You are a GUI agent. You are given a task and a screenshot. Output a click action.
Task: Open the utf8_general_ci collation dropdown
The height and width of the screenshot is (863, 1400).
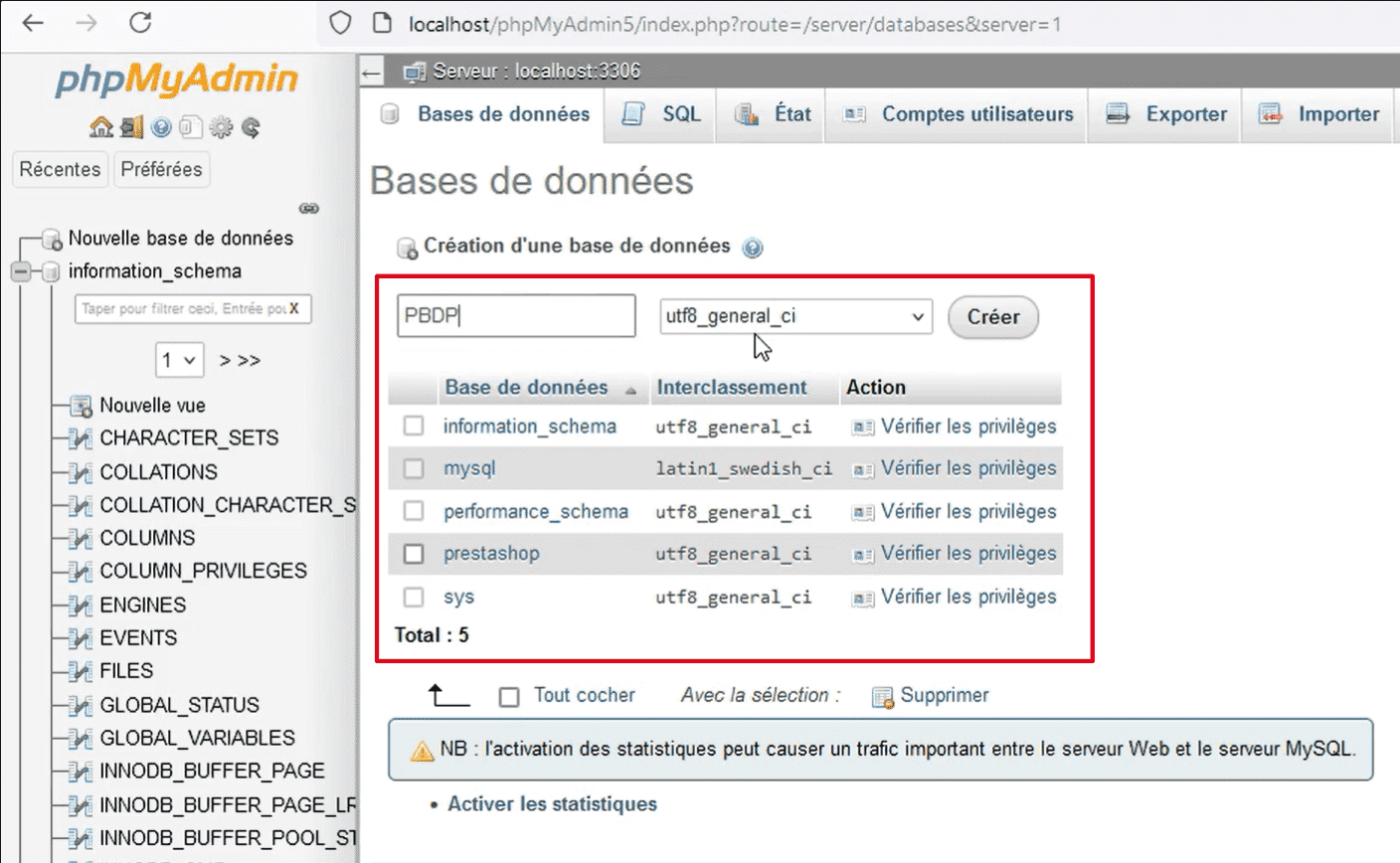[796, 316]
